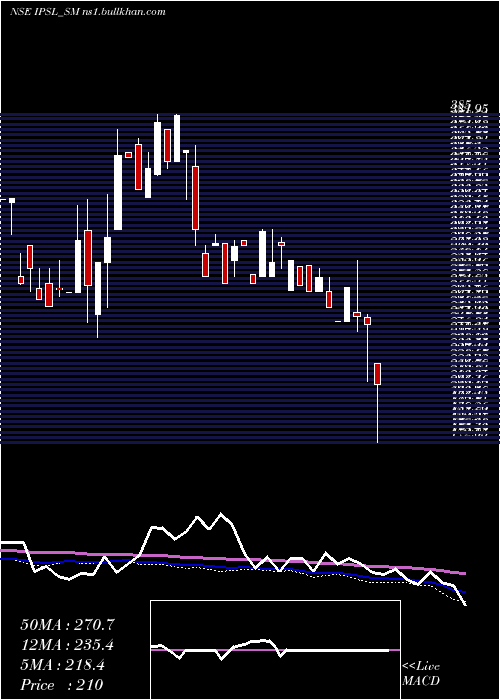Click the '<<Live MACD' label
The height and width of the screenshot is (700, 500).
421,674
